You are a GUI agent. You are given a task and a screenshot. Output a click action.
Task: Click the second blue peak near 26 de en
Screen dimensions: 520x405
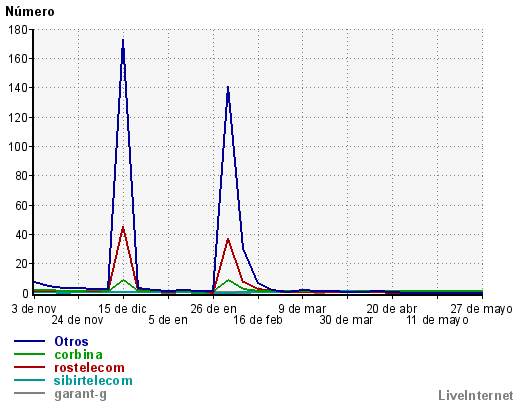click(228, 87)
